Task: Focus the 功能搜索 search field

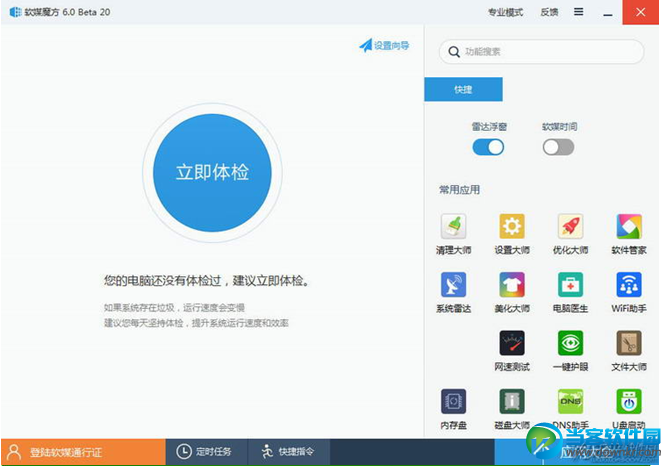Action: coord(542,52)
